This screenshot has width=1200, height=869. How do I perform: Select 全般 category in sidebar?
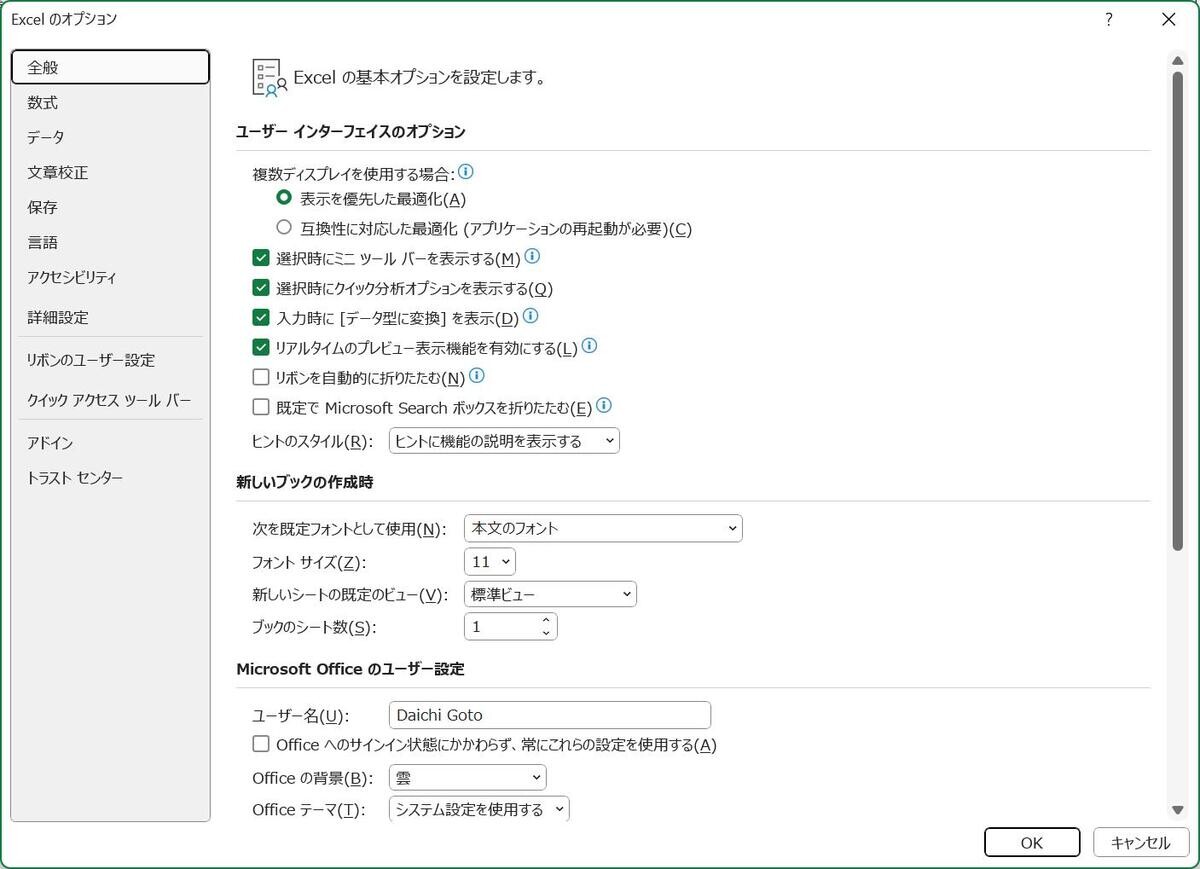tap(110, 67)
